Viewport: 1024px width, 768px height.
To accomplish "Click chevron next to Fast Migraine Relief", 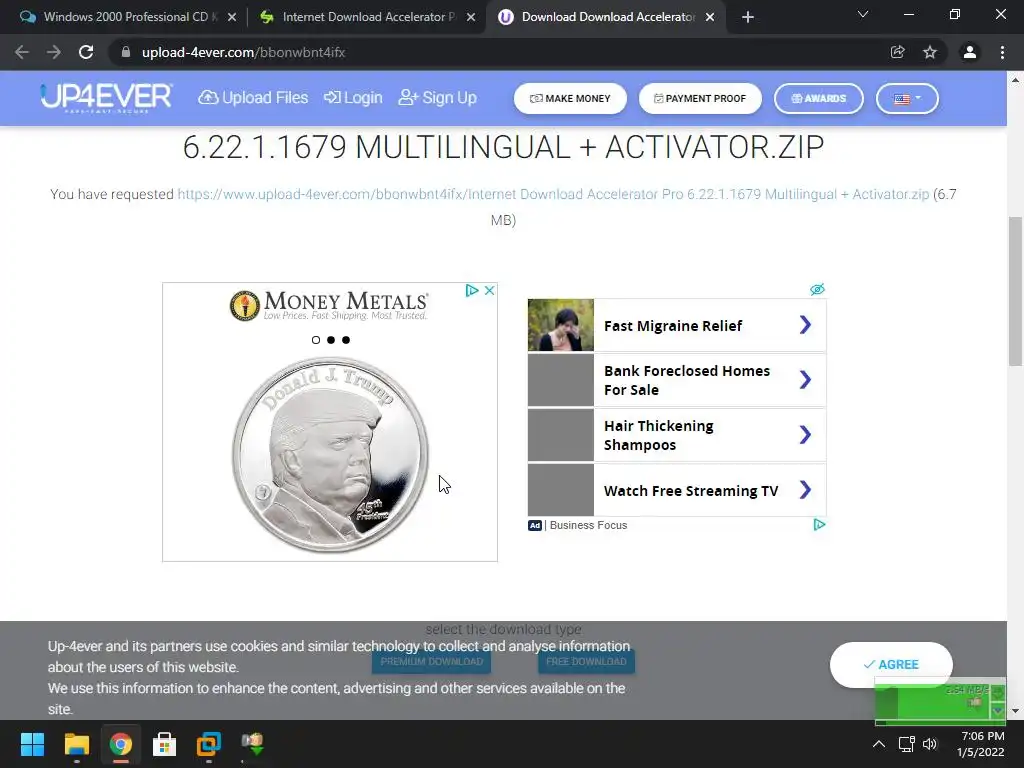I will pos(805,325).
